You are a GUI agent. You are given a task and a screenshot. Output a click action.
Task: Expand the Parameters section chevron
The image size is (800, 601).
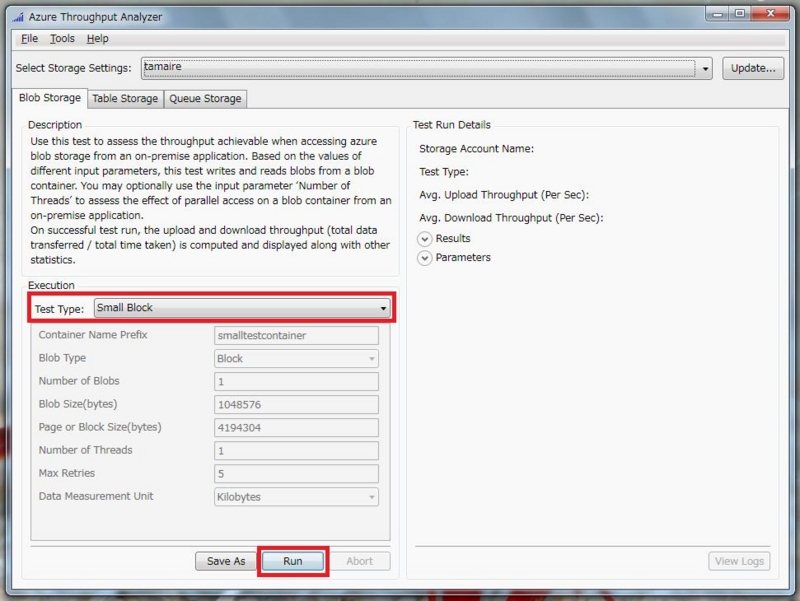point(424,258)
